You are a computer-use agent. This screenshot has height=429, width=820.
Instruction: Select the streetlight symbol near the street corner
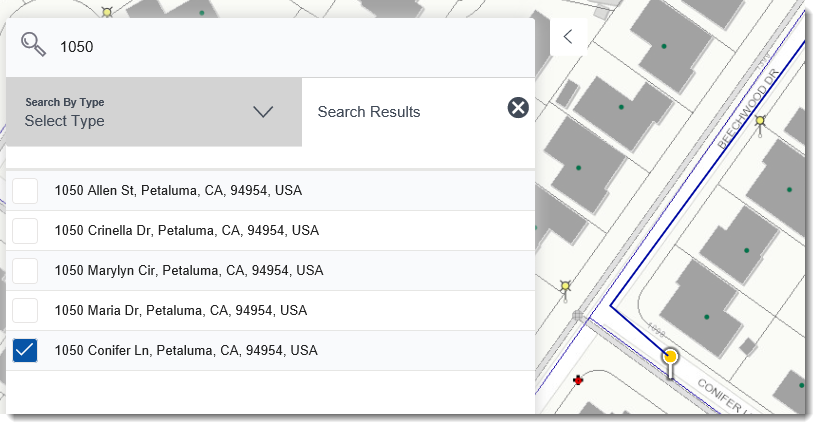(567, 287)
